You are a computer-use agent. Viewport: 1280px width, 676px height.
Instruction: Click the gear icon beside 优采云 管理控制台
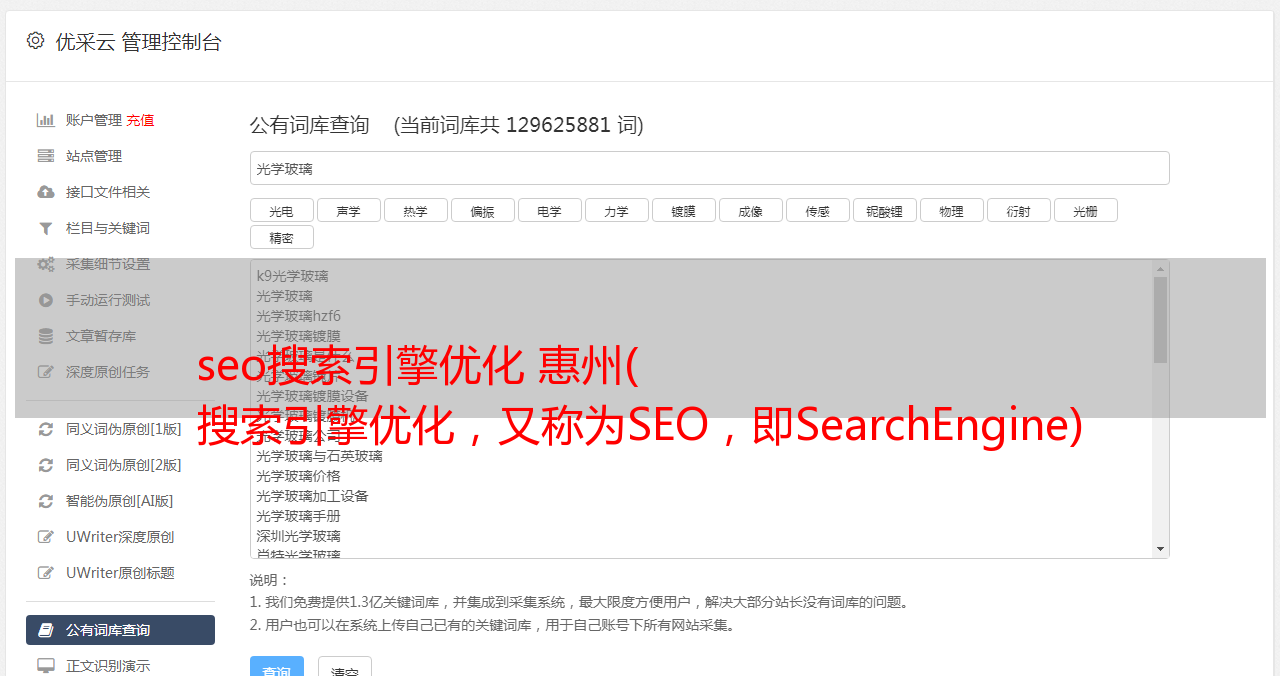pyautogui.click(x=36, y=41)
